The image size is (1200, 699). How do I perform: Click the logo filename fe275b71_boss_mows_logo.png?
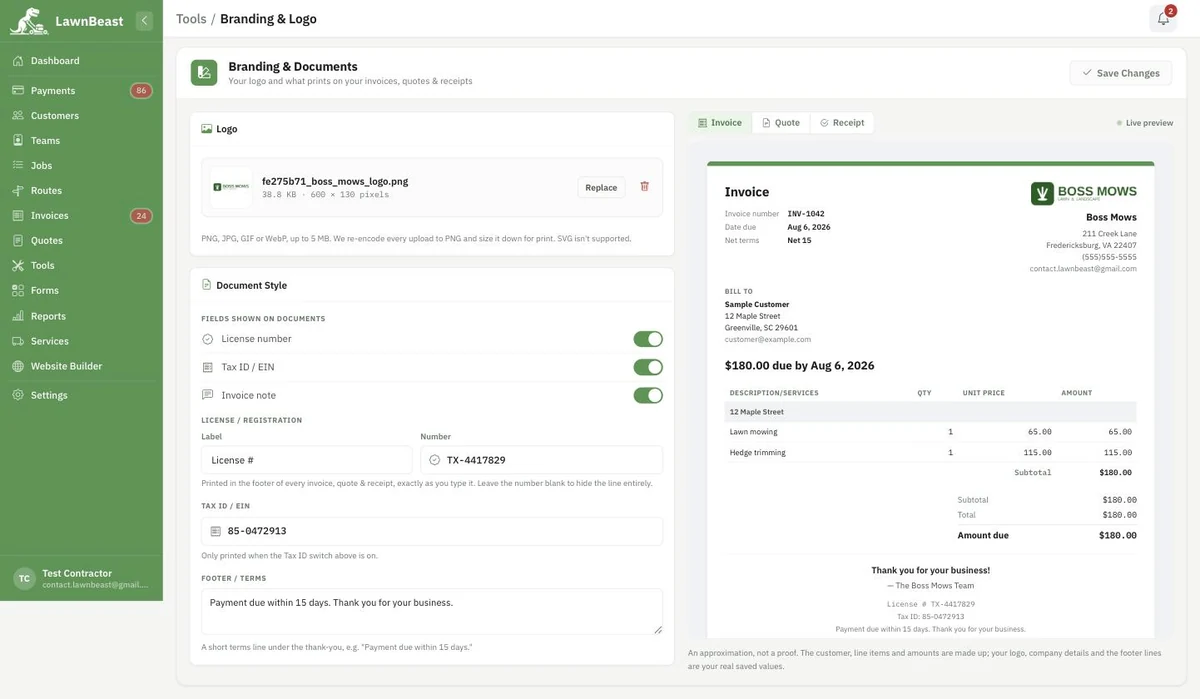coord(335,182)
